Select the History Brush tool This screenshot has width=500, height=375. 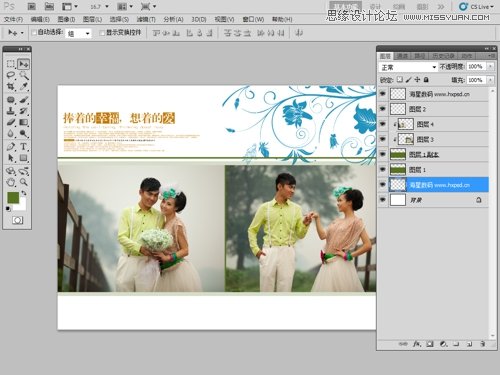coord(23,111)
